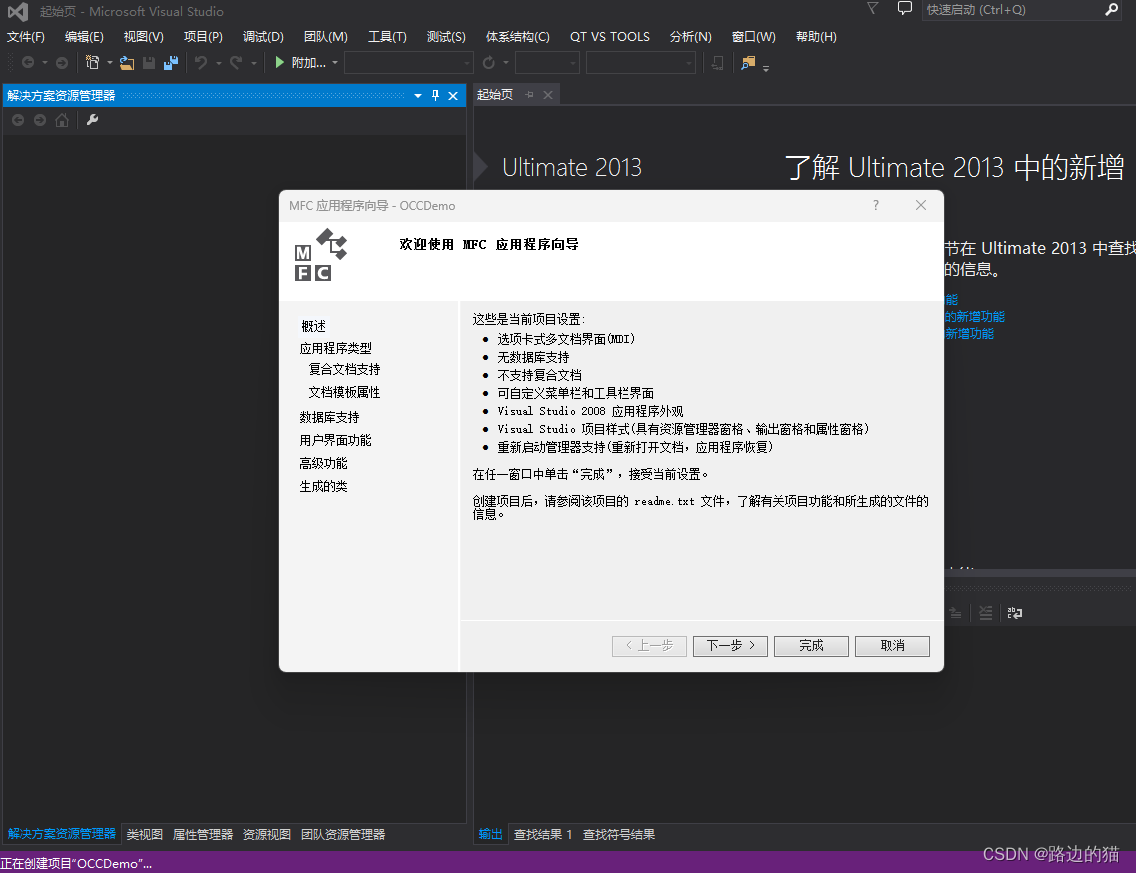
Task: Click the 完成 button in wizard
Action: [x=811, y=646]
